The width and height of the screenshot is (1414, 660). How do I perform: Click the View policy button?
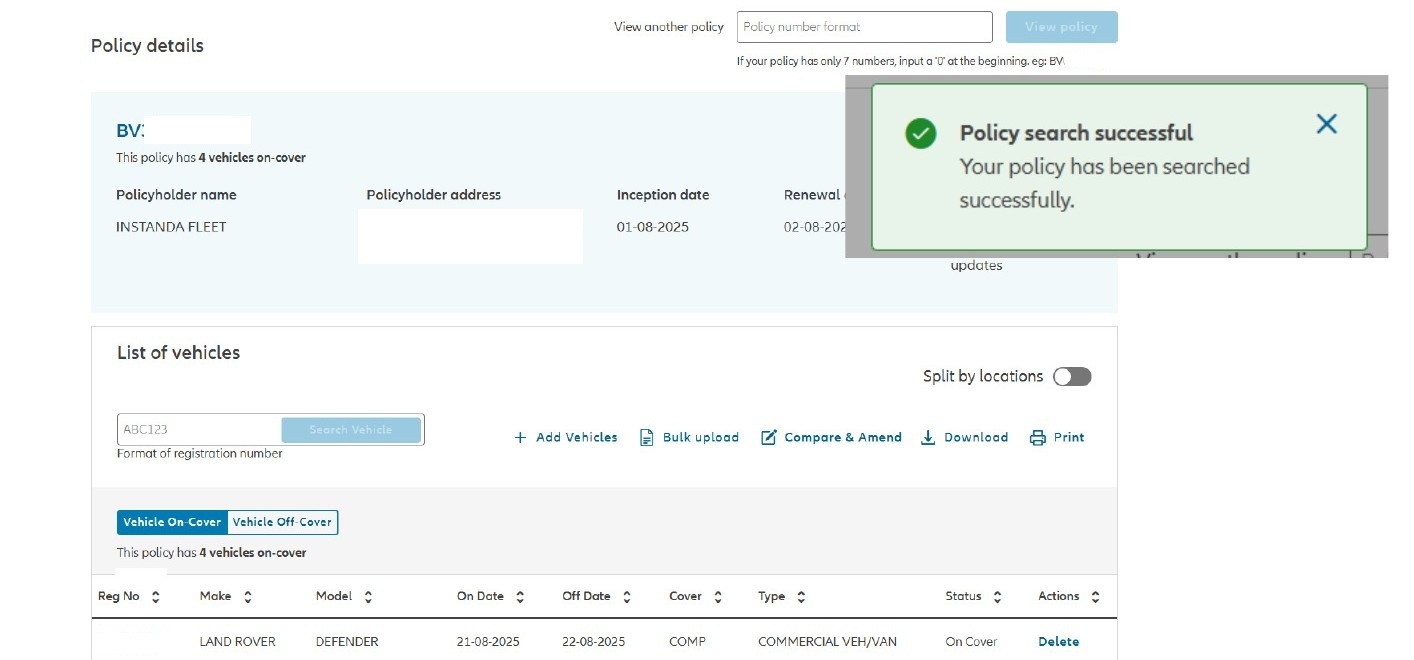[x=1062, y=27]
